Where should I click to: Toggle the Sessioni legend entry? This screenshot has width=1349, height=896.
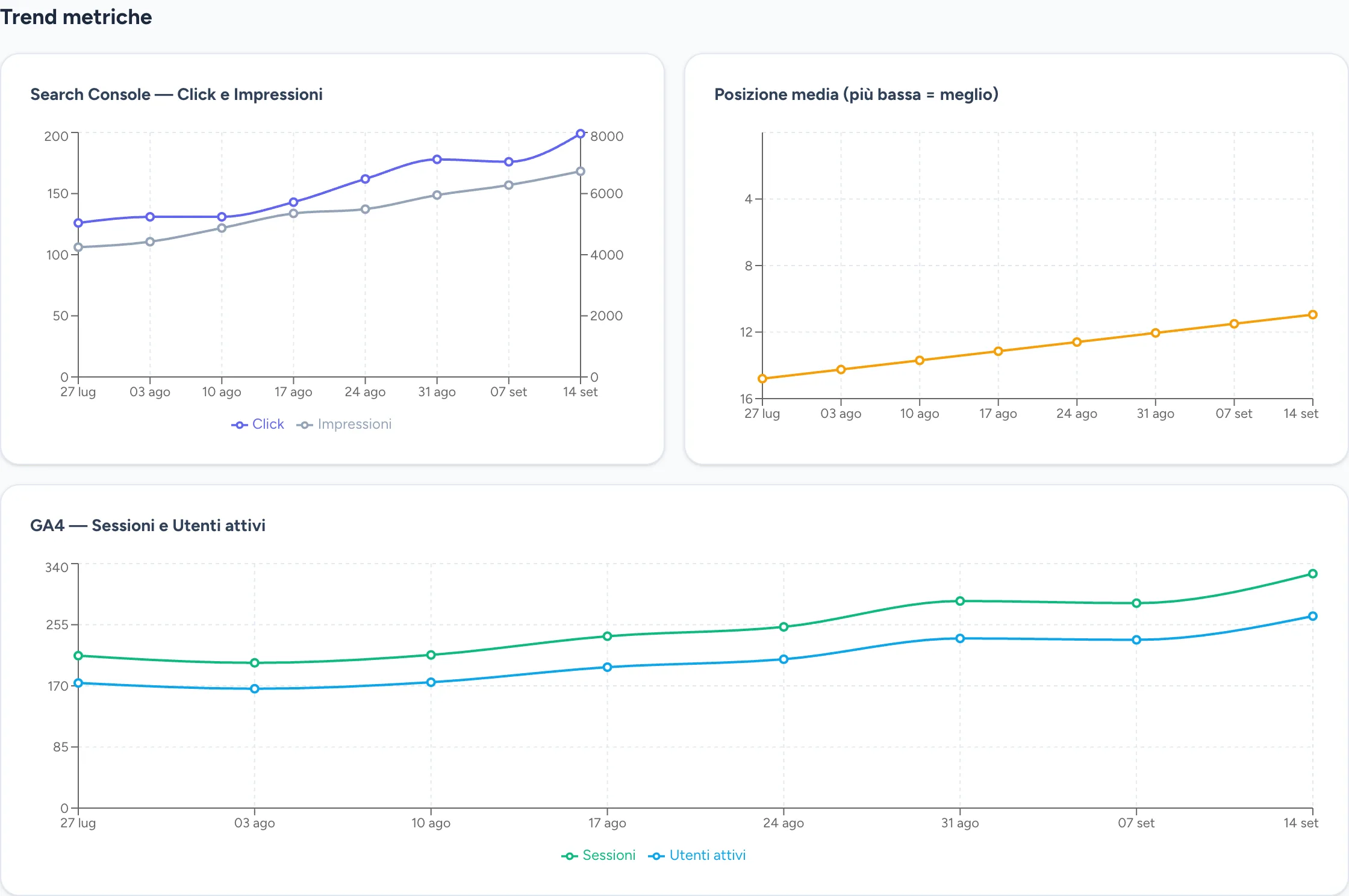click(x=599, y=856)
